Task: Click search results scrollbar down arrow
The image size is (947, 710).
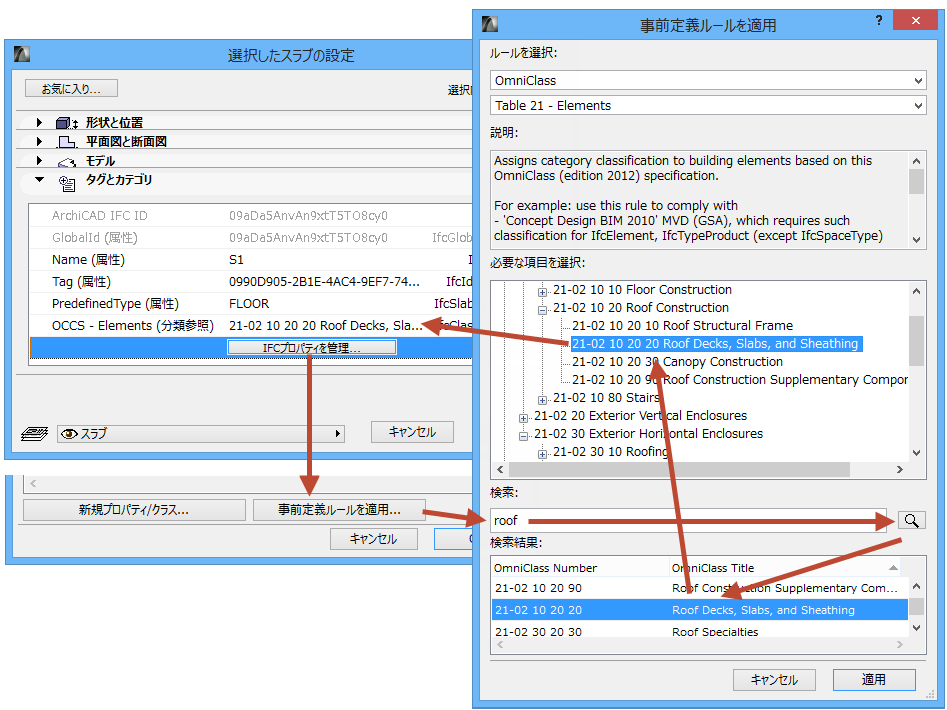Action: coord(917,628)
